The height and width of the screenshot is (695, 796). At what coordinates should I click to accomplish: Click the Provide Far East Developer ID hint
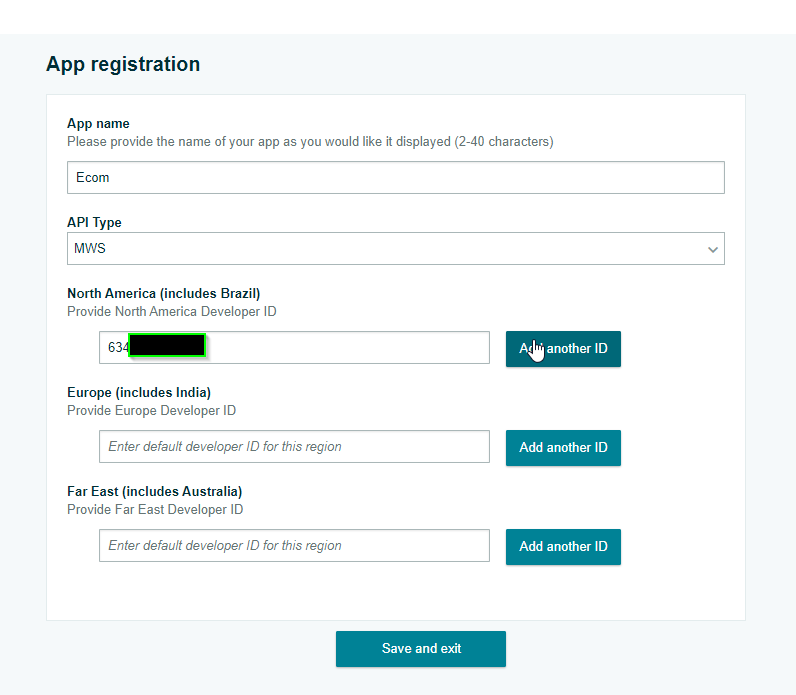155,509
